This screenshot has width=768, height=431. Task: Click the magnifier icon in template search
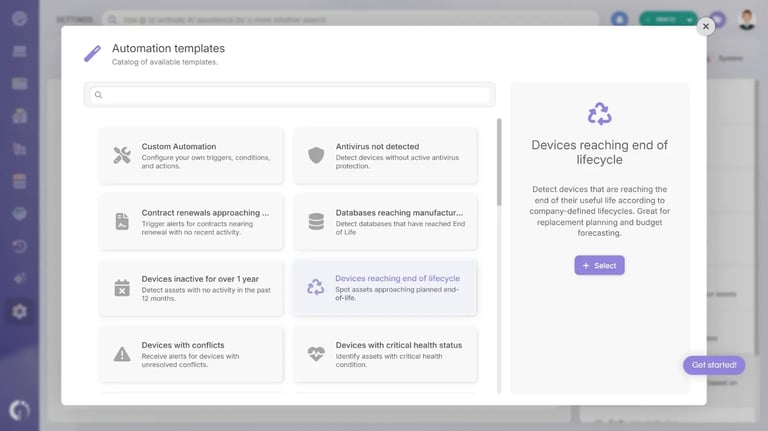click(98, 95)
